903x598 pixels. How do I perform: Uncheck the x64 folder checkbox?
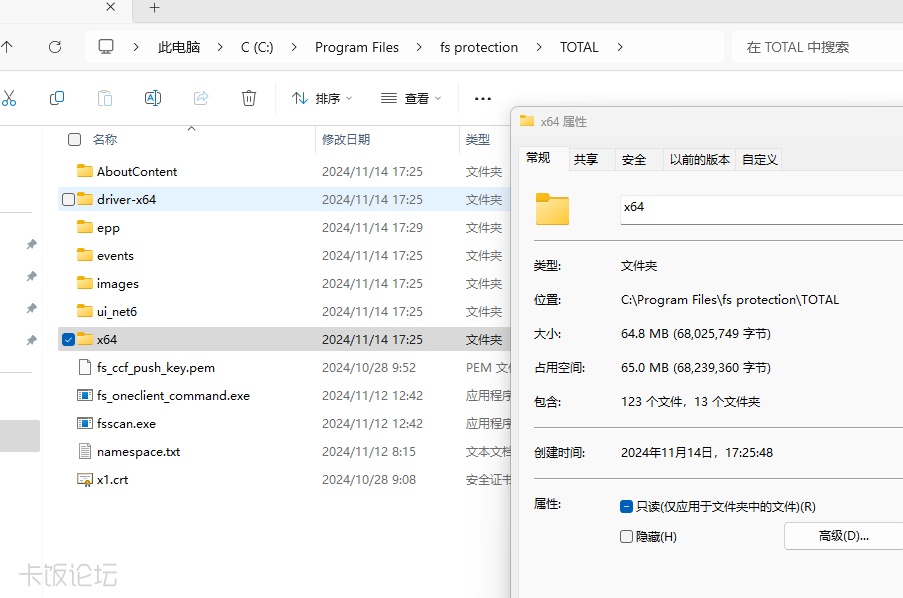69,339
